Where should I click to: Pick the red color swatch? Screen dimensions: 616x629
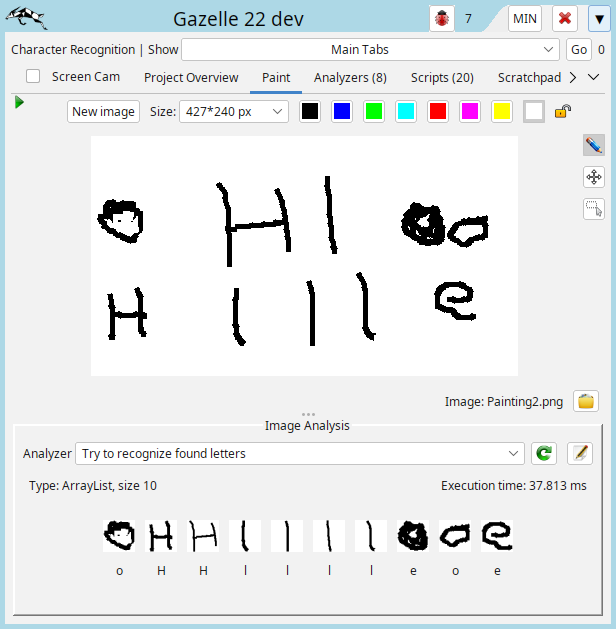(x=438, y=112)
